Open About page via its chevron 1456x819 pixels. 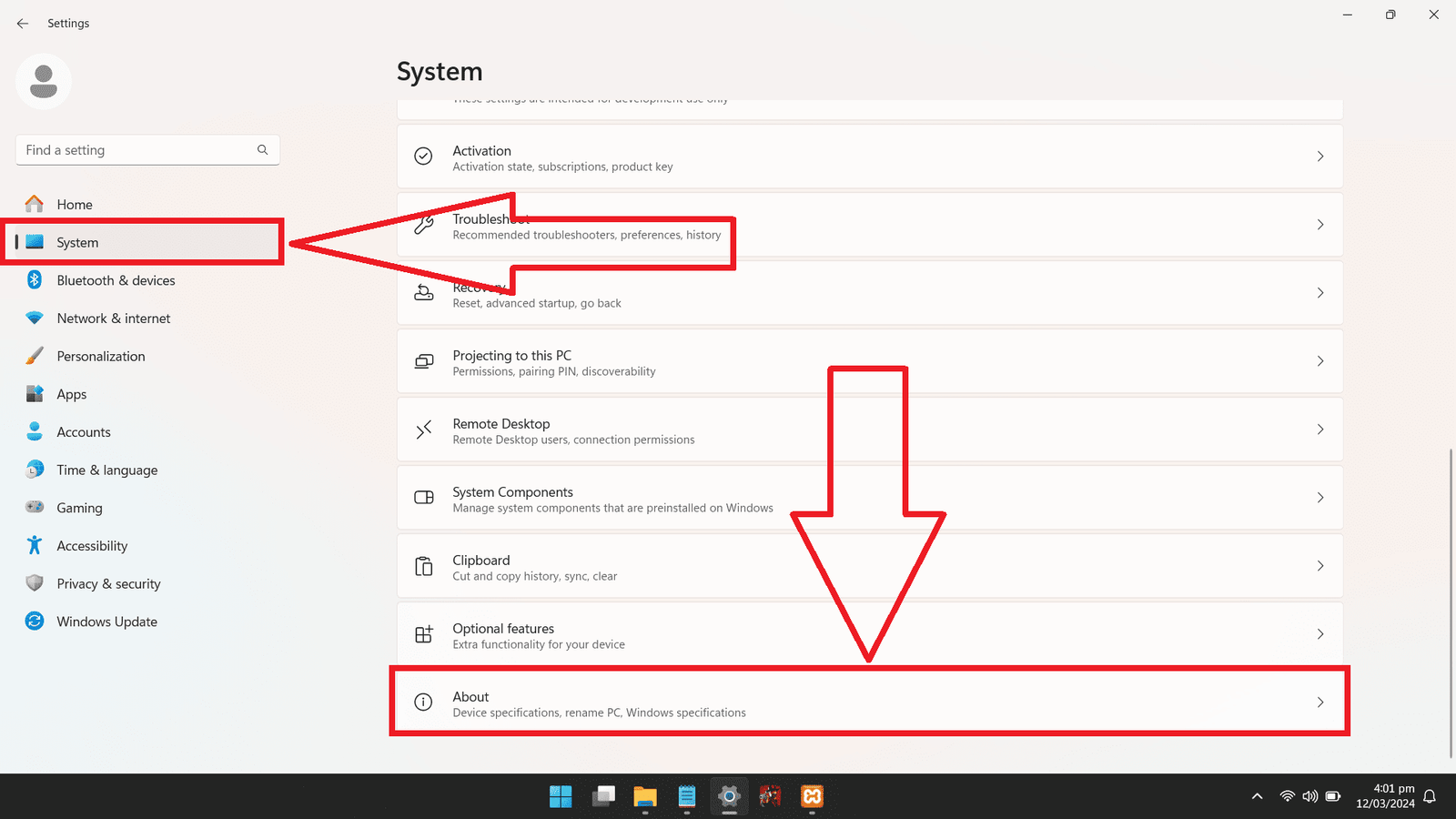(x=1320, y=703)
